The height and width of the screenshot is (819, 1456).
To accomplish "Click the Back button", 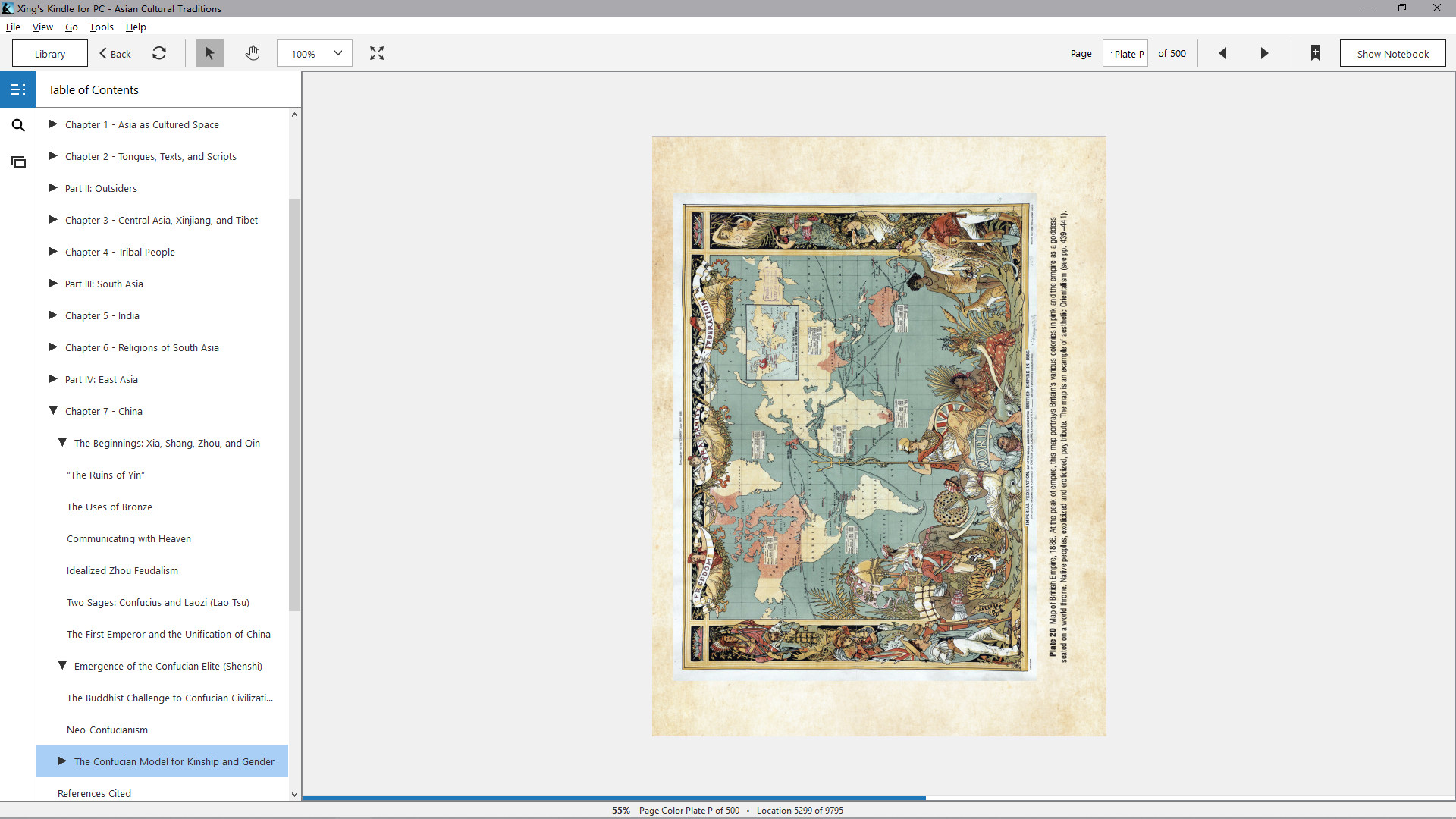I will pos(115,54).
